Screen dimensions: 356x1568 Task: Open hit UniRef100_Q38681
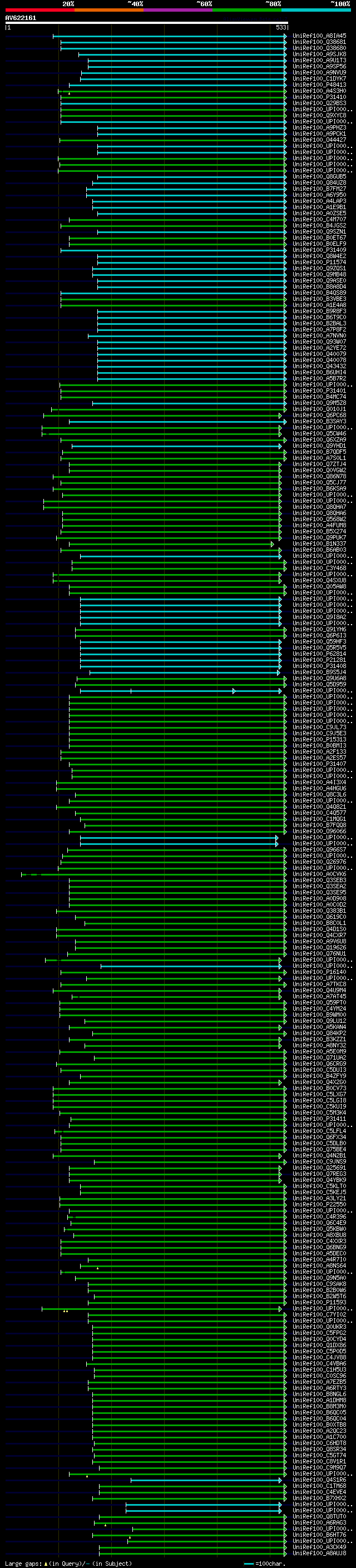click(319, 42)
